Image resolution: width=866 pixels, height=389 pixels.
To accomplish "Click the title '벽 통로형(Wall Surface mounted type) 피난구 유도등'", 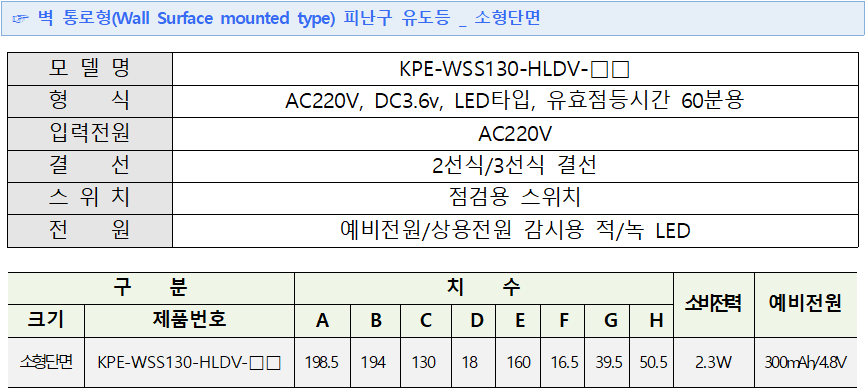I will (x=245, y=18).
